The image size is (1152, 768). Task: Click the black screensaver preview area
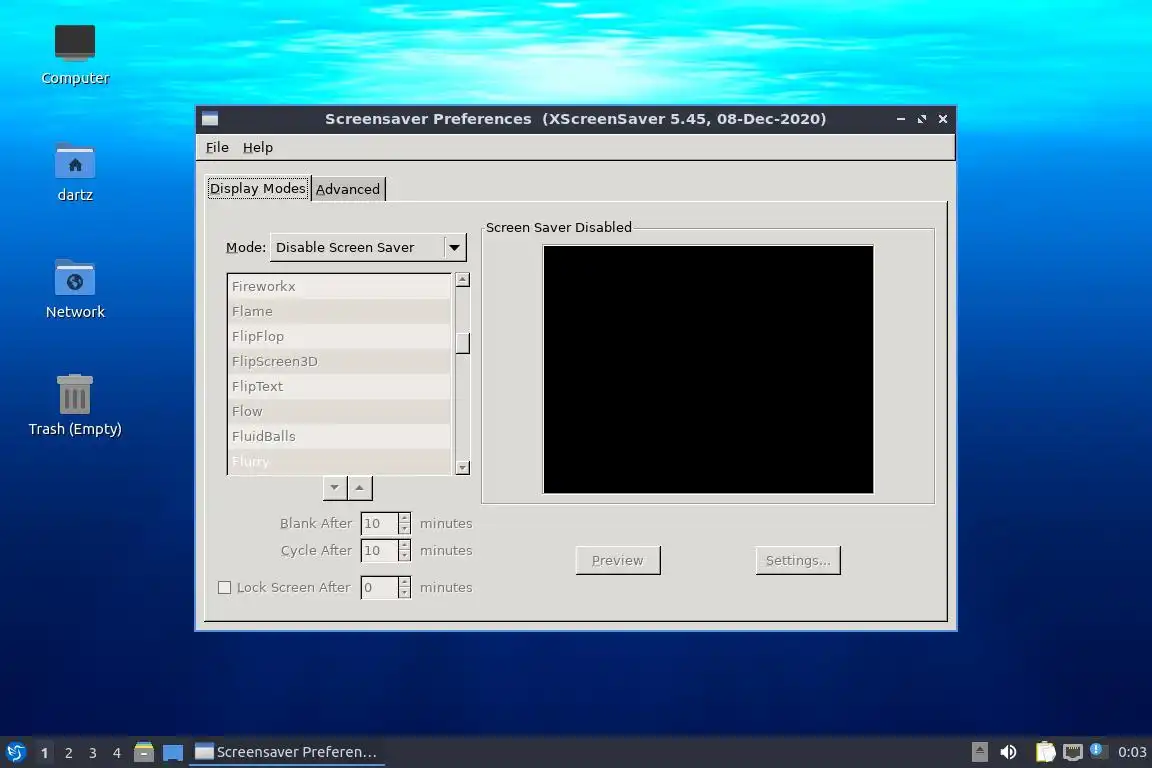(x=708, y=370)
